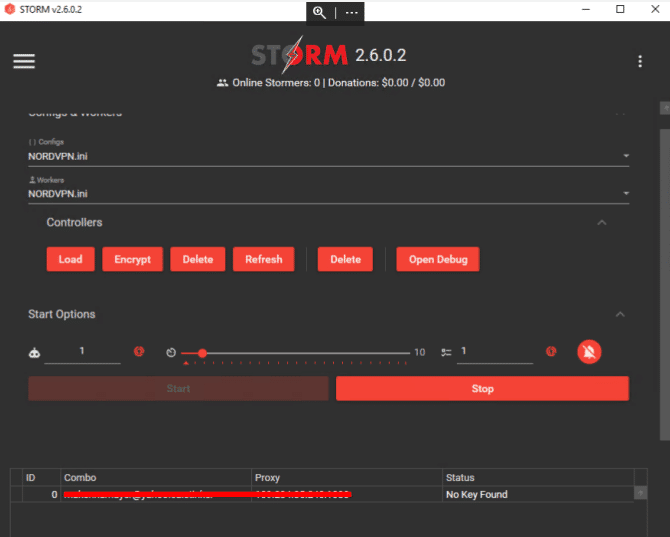
Task: Click the online stormers people icon
Action: pos(222,83)
